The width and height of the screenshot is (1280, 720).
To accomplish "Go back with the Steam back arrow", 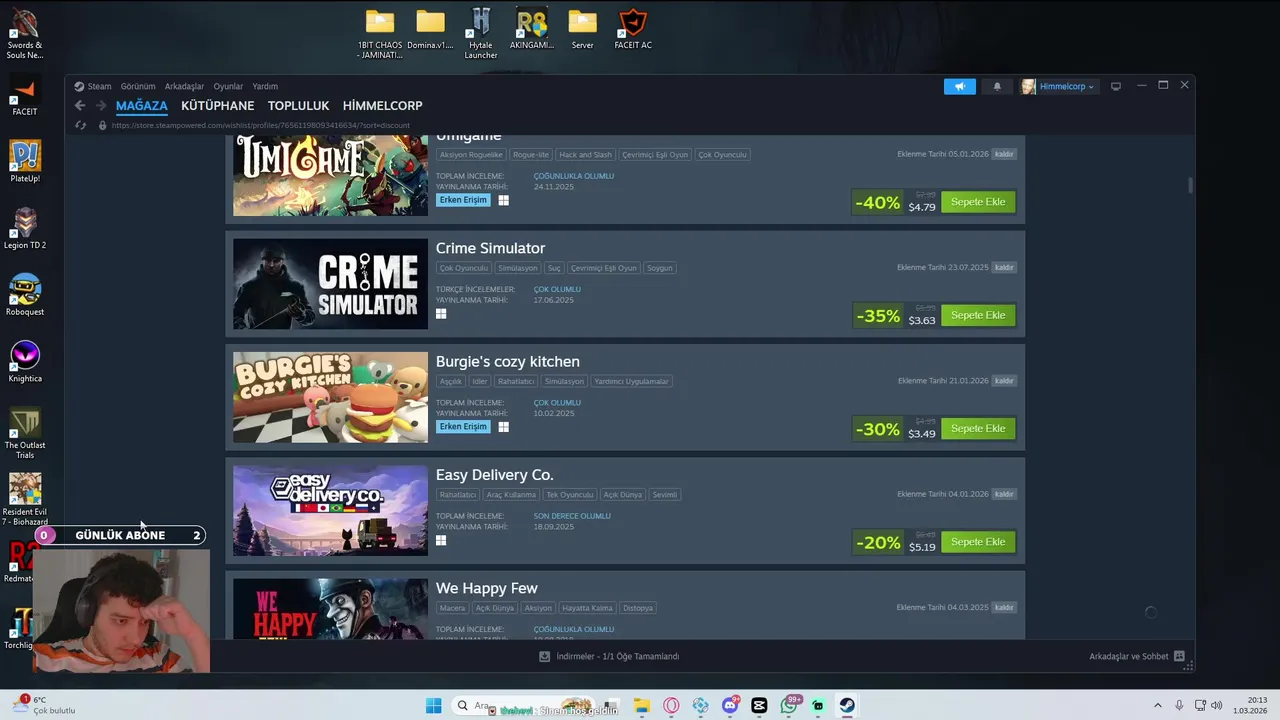I will (80, 105).
